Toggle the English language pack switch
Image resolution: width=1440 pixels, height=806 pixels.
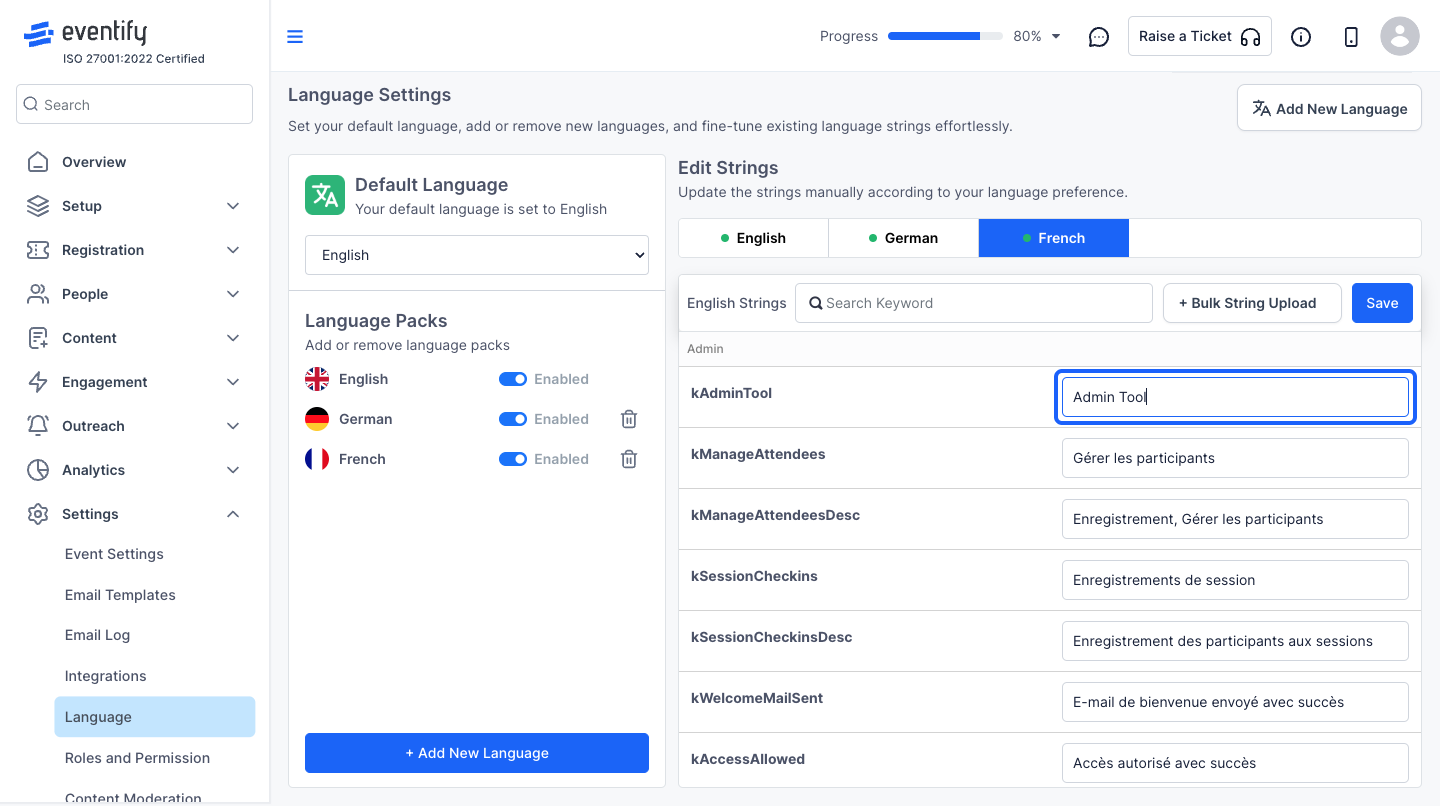(513, 379)
